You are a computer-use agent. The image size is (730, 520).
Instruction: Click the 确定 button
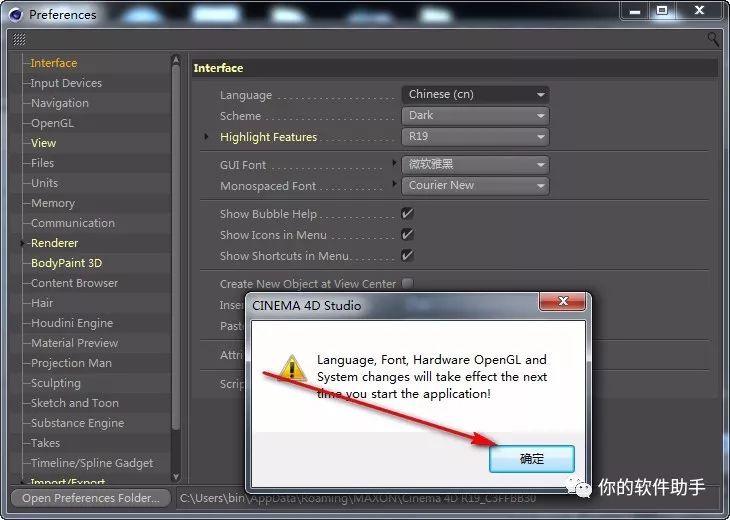pos(532,459)
